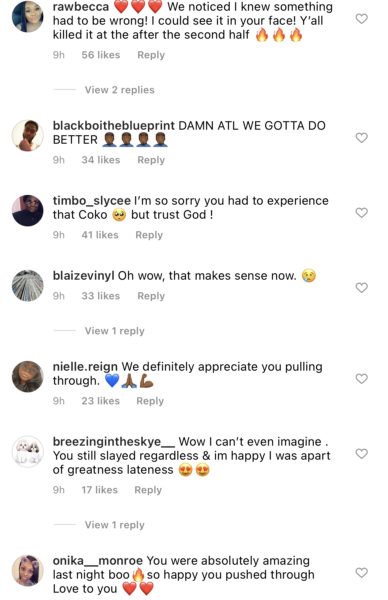Like onika__monroe's comment heart icon
Screen dimensions: 388x600
click(x=362, y=572)
